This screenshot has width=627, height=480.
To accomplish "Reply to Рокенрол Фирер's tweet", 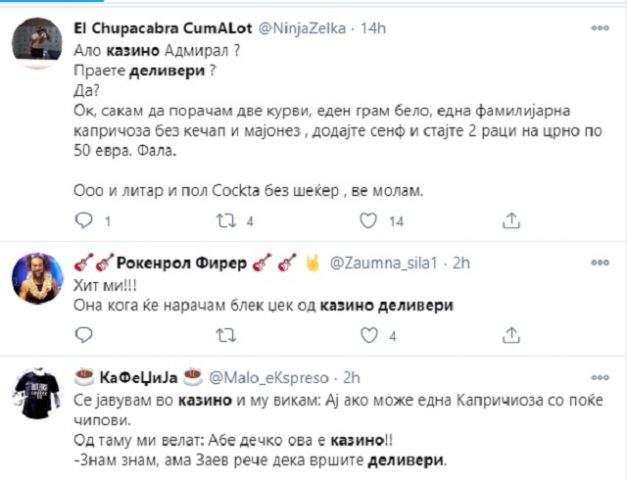I will pyautogui.click(x=85, y=335).
